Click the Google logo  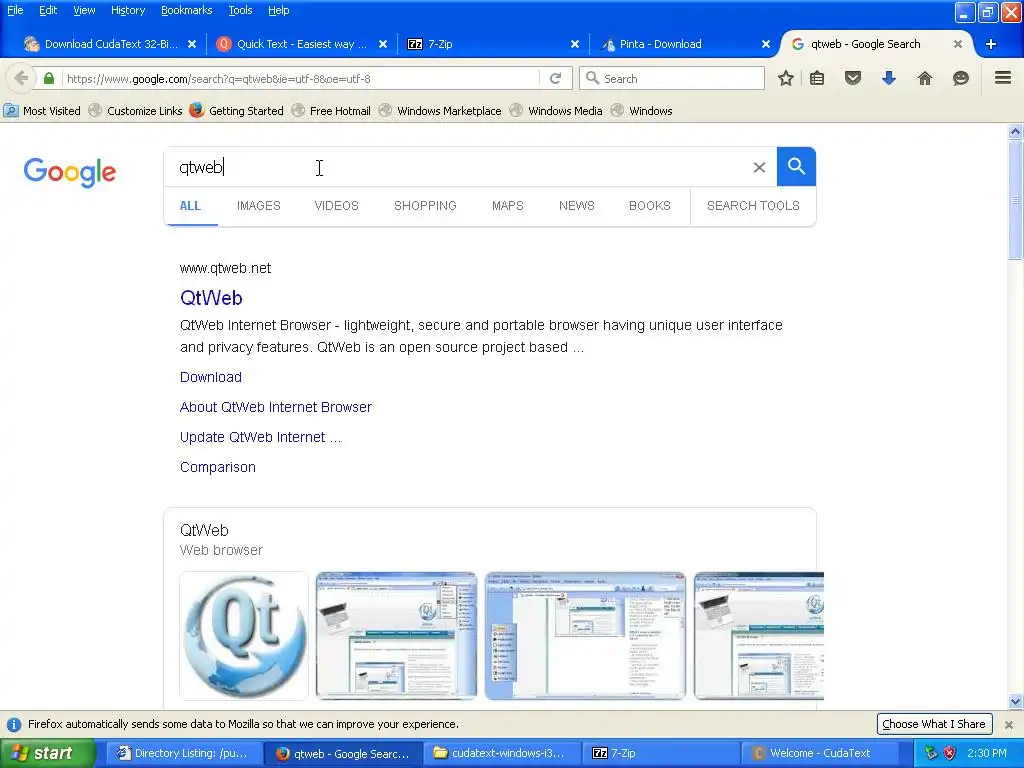[x=70, y=172]
